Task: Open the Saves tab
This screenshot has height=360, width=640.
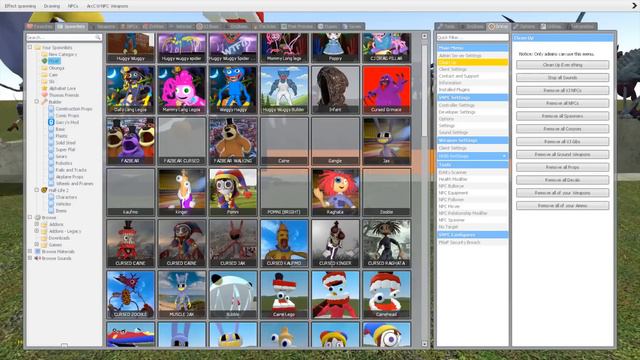Action: point(352,27)
